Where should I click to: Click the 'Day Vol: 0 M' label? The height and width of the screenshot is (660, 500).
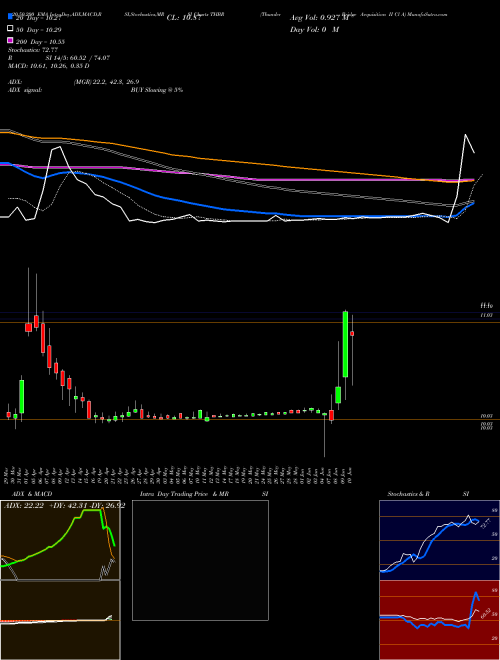point(314,29)
